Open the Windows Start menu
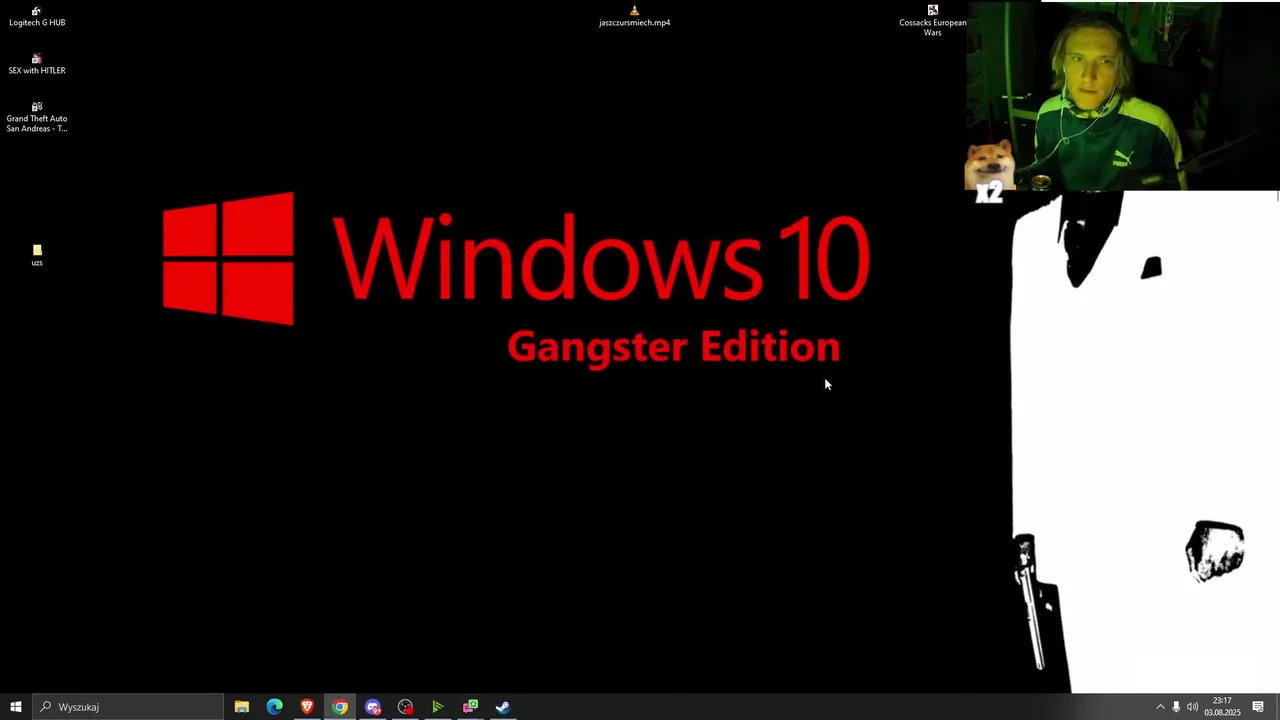Viewport: 1280px width, 720px height. pyautogui.click(x=16, y=707)
